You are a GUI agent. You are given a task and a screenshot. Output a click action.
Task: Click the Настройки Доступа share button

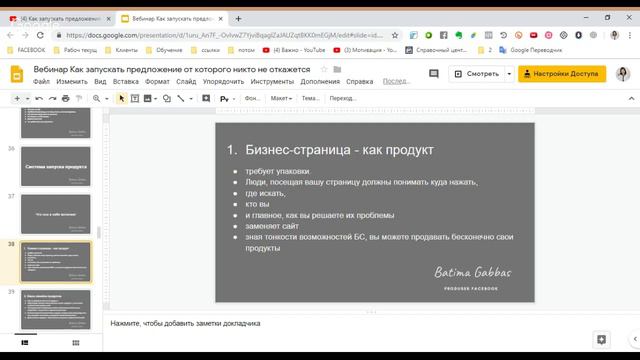(562, 74)
